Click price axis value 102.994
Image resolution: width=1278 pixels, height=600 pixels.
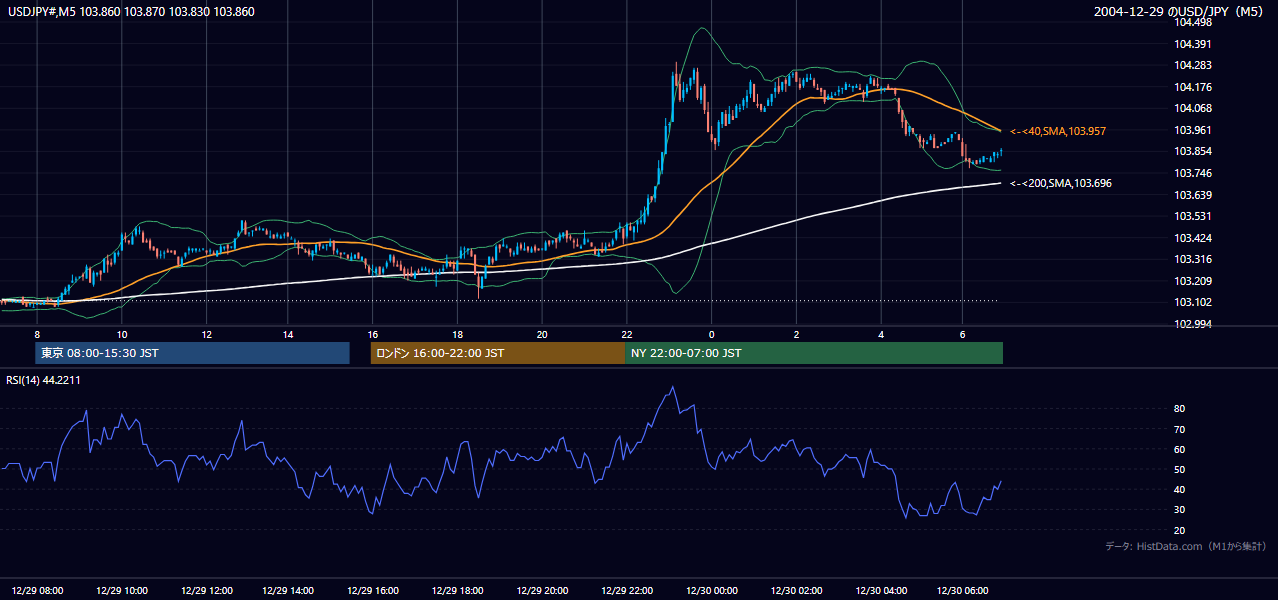[1194, 324]
